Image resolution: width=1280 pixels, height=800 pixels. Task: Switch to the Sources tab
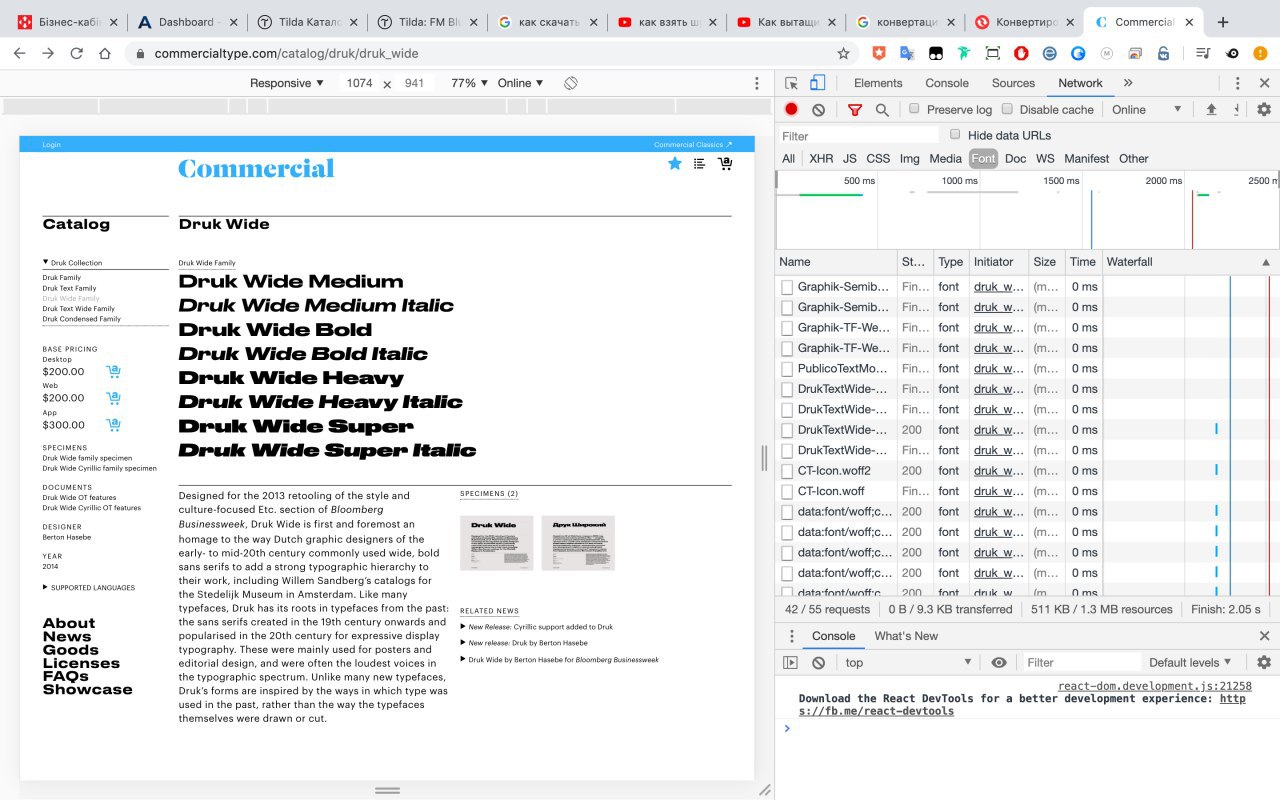[x=1013, y=83]
